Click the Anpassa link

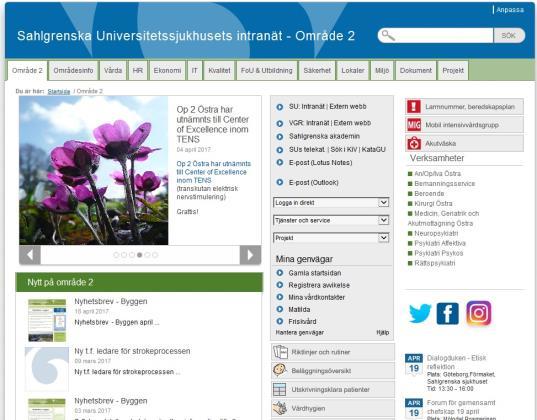pos(510,10)
